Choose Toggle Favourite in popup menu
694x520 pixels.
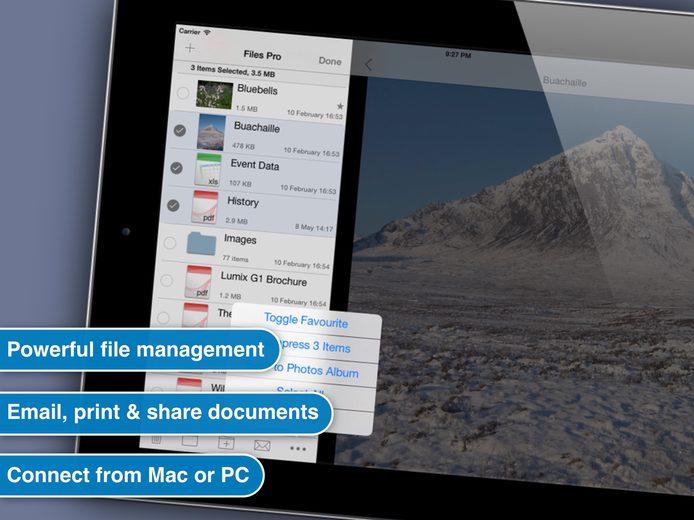[x=306, y=320]
